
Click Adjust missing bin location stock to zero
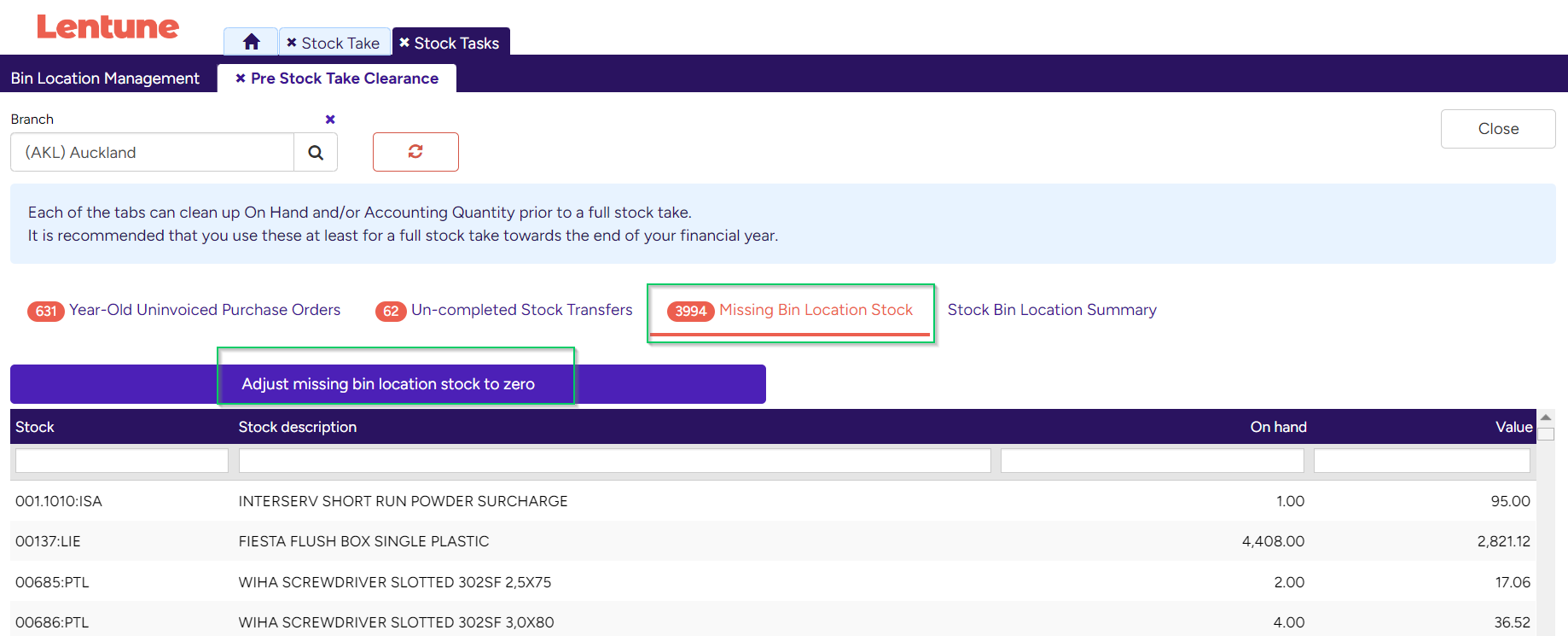(x=388, y=384)
